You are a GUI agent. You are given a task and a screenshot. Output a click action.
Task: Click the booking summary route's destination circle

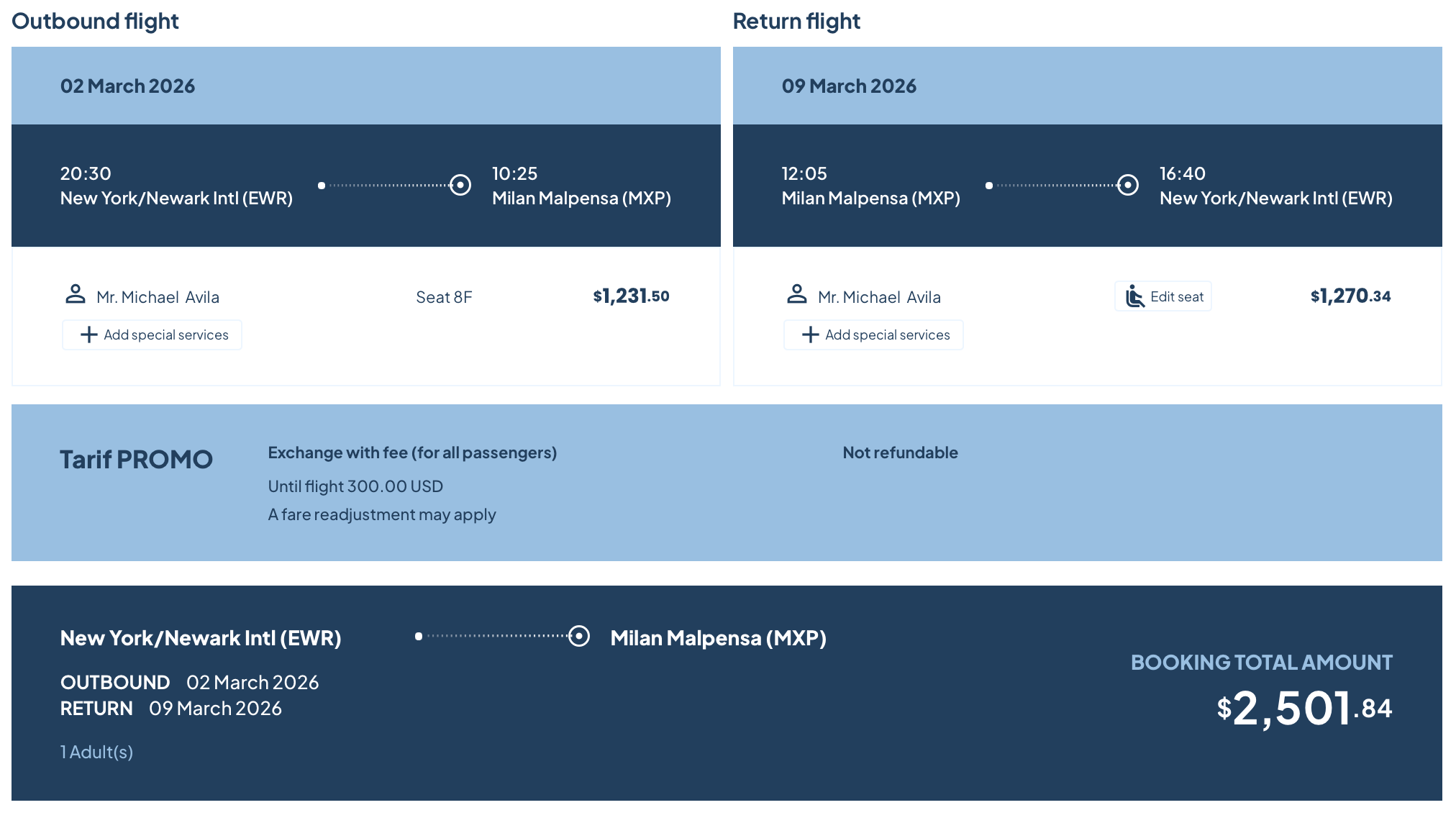pyautogui.click(x=579, y=636)
